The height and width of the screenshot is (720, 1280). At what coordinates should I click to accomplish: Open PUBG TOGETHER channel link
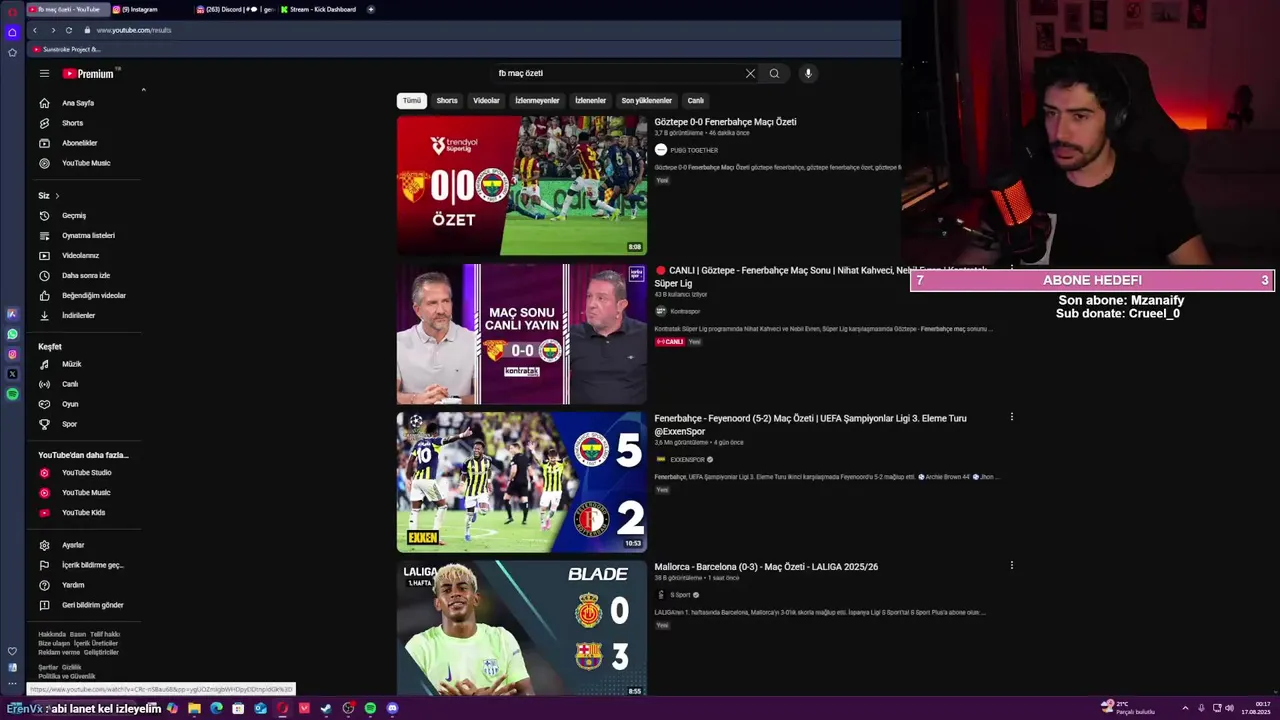tap(693, 150)
